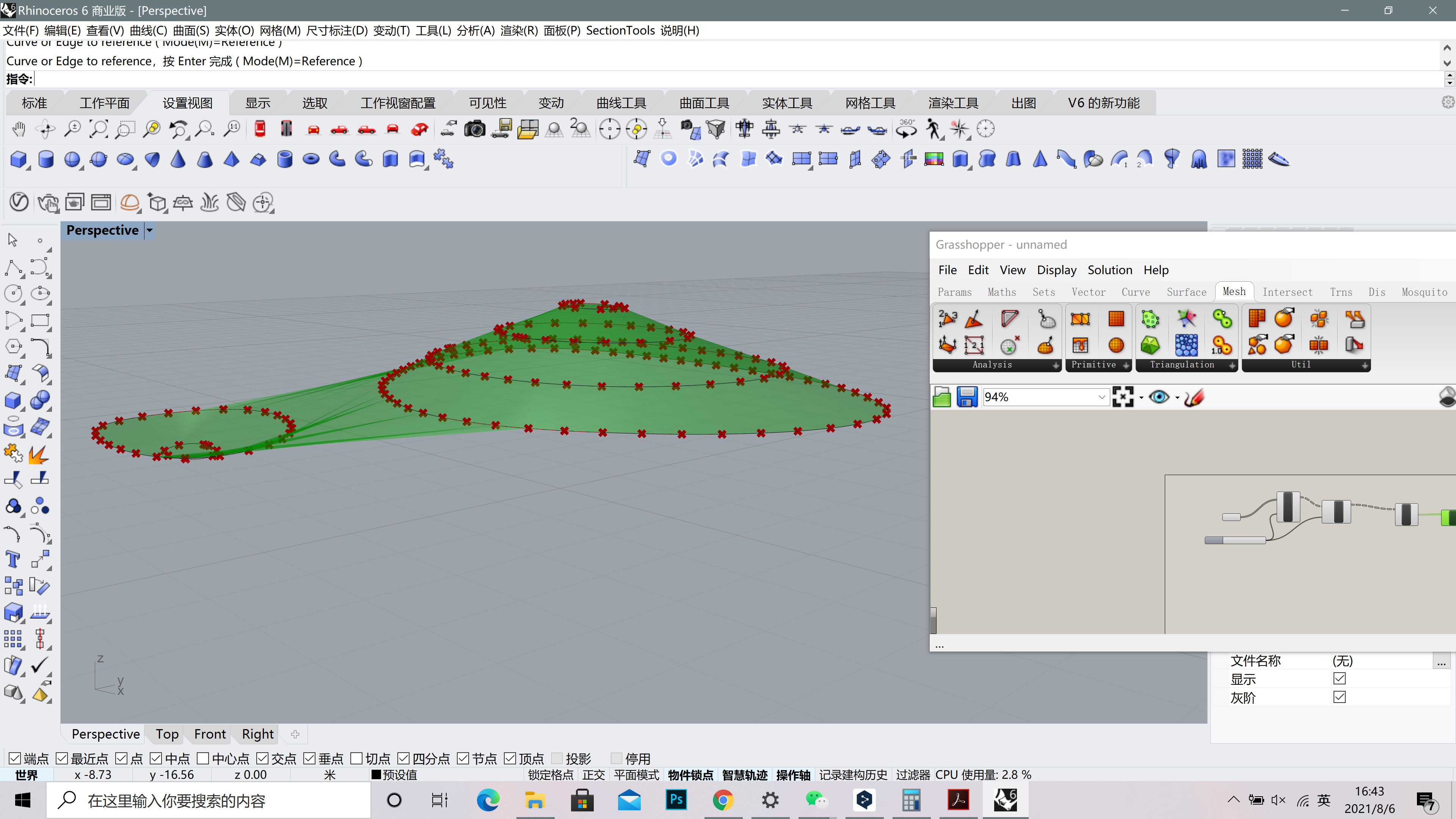
Task: Open the 曲面(S) menu
Action: (190, 30)
